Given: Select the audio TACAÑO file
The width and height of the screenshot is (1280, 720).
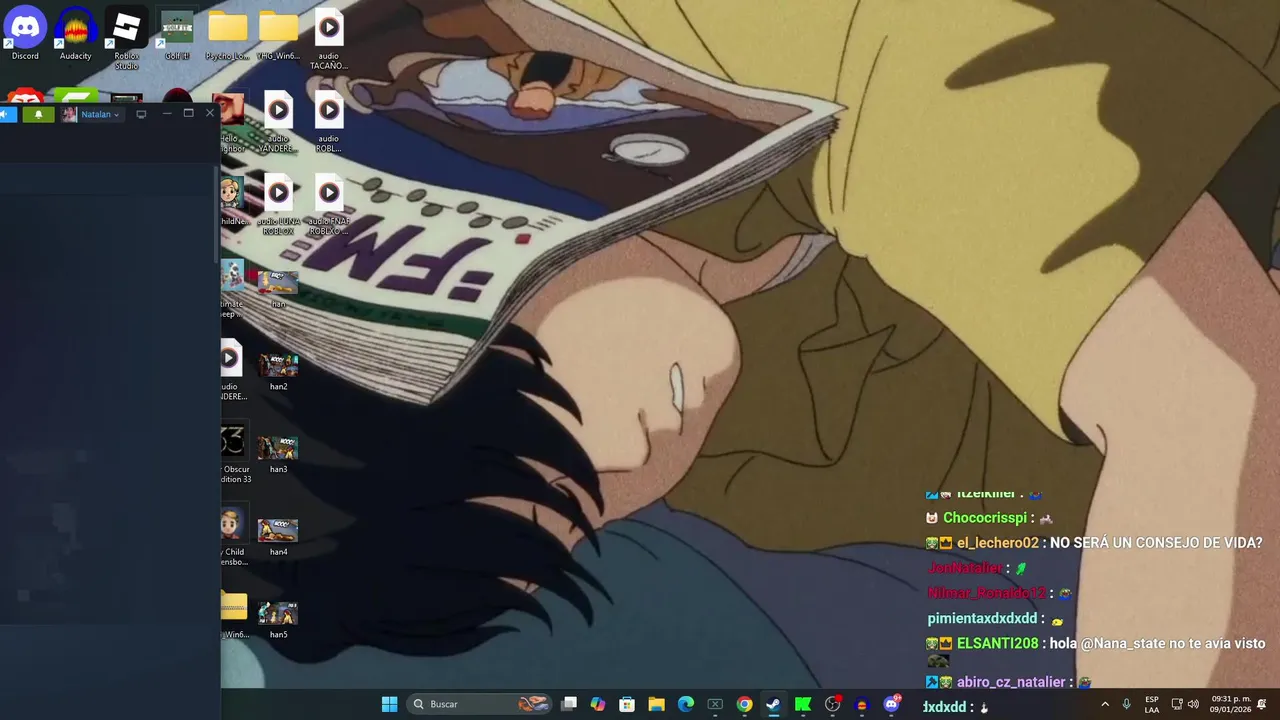Looking at the screenshot, I should coord(329,40).
